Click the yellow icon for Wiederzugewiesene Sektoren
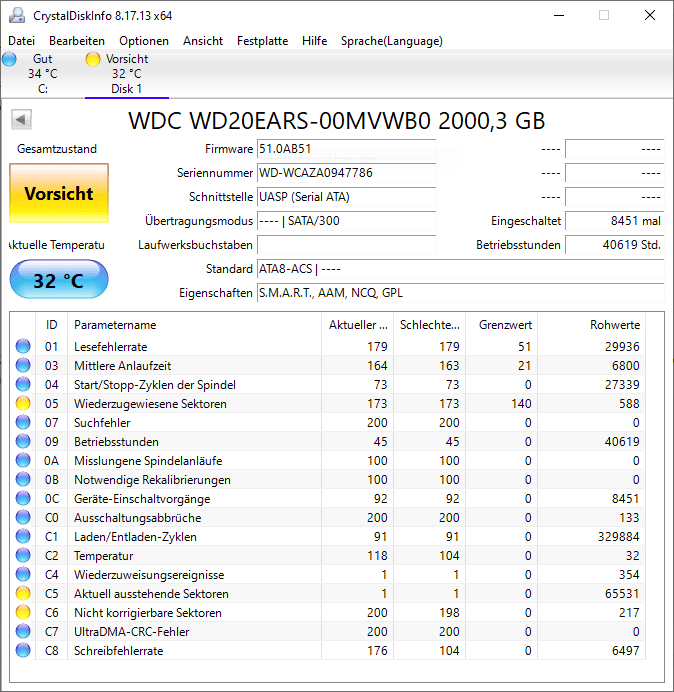Image resolution: width=674 pixels, height=692 pixels. (23, 403)
